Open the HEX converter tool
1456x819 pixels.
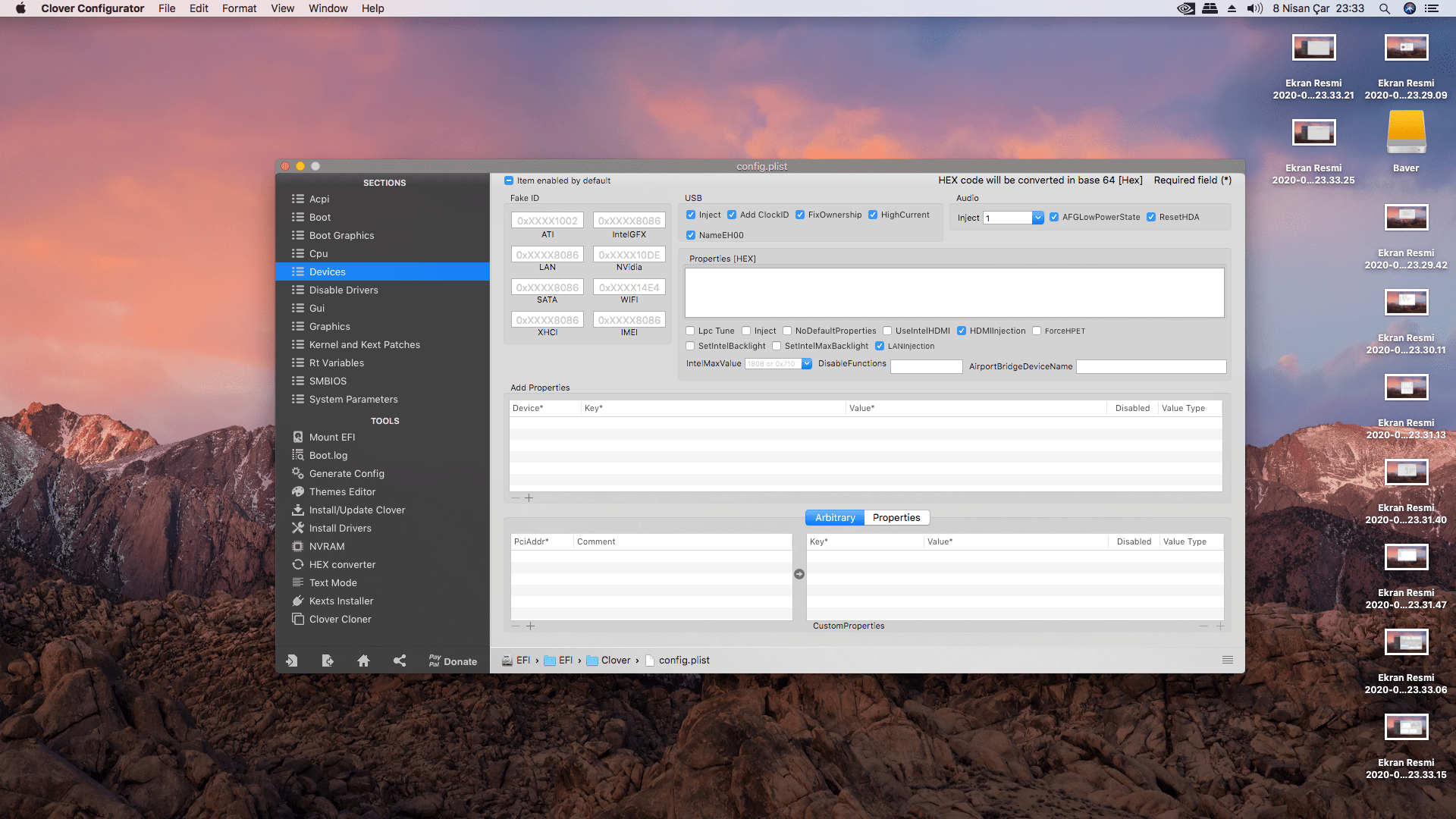click(x=342, y=565)
